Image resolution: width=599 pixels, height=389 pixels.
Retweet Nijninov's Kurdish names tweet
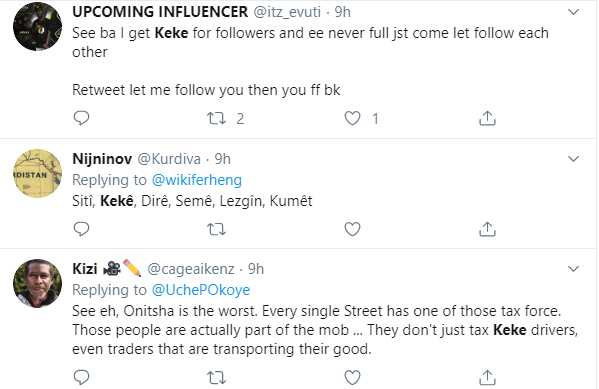pos(217,229)
